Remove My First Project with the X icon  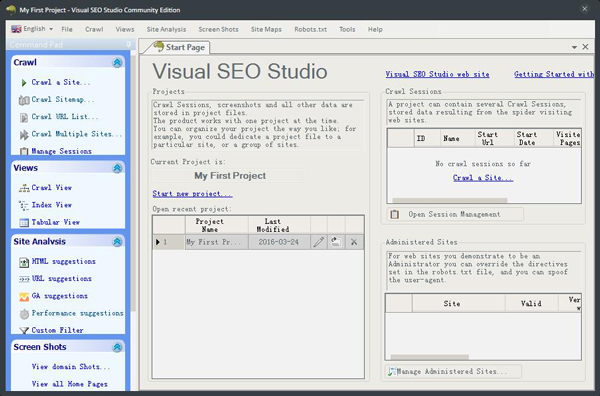[x=354, y=242]
